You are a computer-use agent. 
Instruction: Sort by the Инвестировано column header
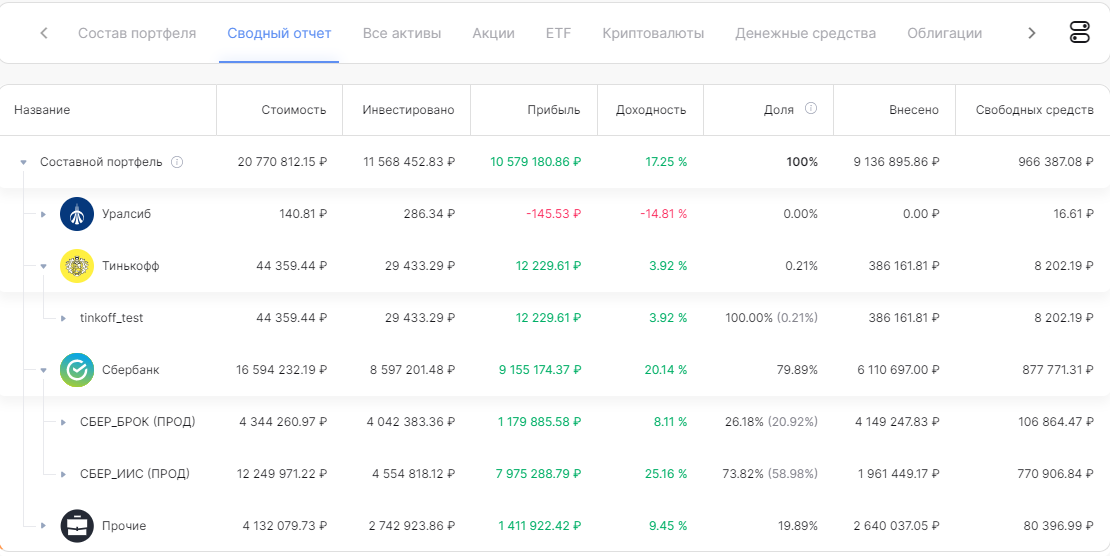[x=408, y=110]
